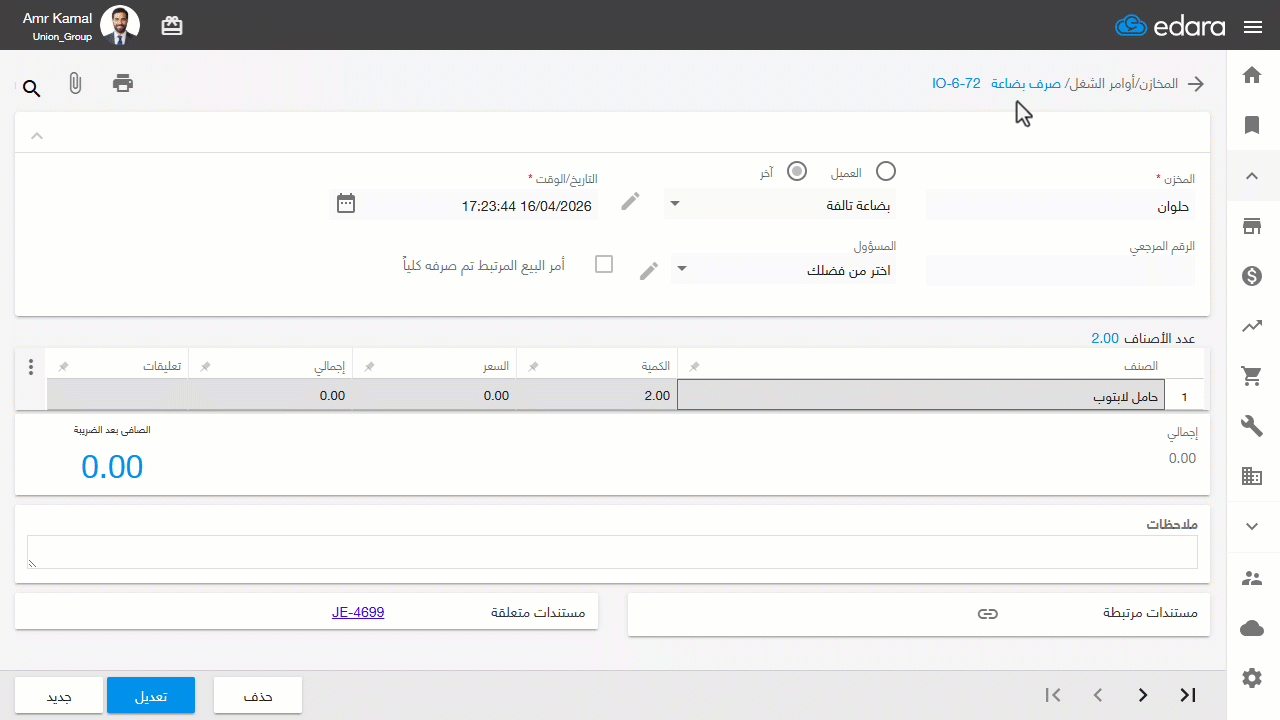Open the store sidebar icon
Viewport: 1280px width, 720px height.
[1252, 226]
